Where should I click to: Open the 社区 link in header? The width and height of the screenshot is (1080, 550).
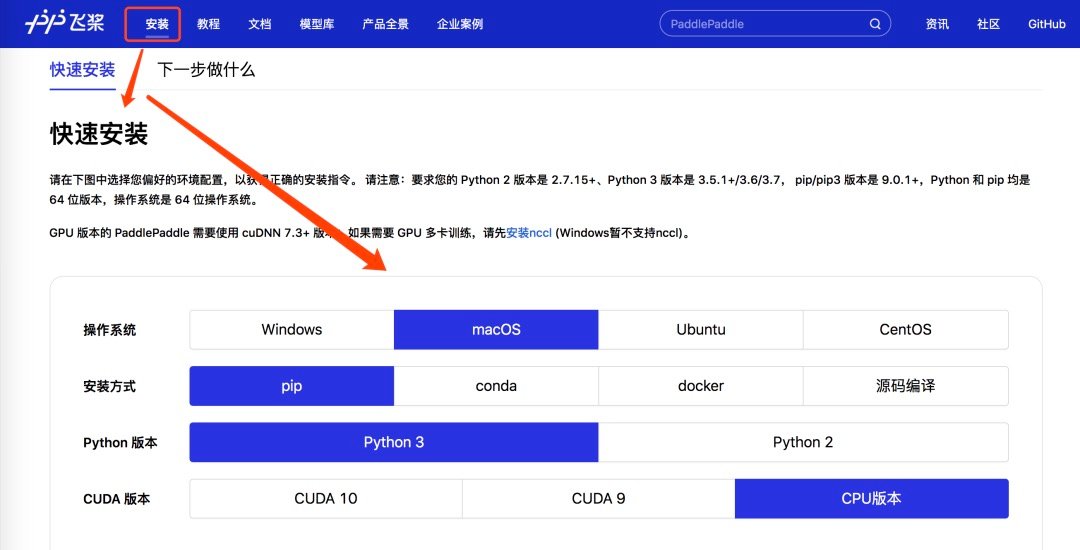click(988, 24)
